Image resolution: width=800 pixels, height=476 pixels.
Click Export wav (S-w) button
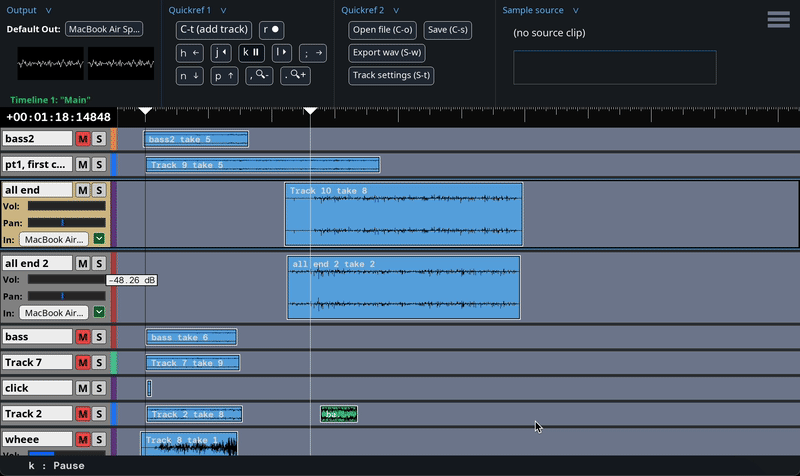coord(387,53)
